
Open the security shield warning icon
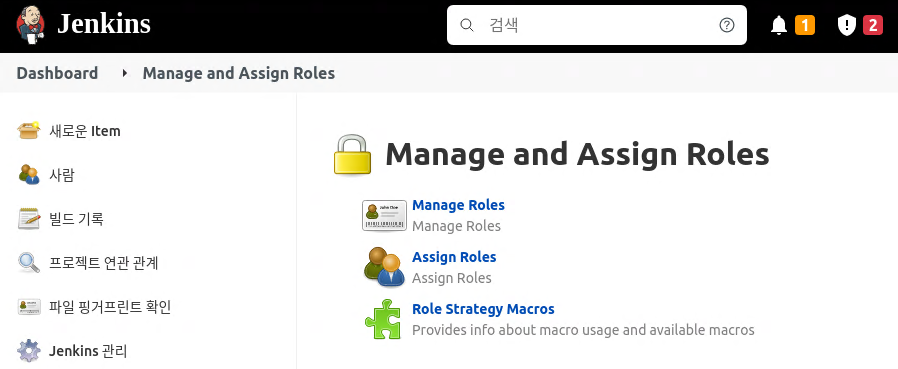[x=846, y=25]
